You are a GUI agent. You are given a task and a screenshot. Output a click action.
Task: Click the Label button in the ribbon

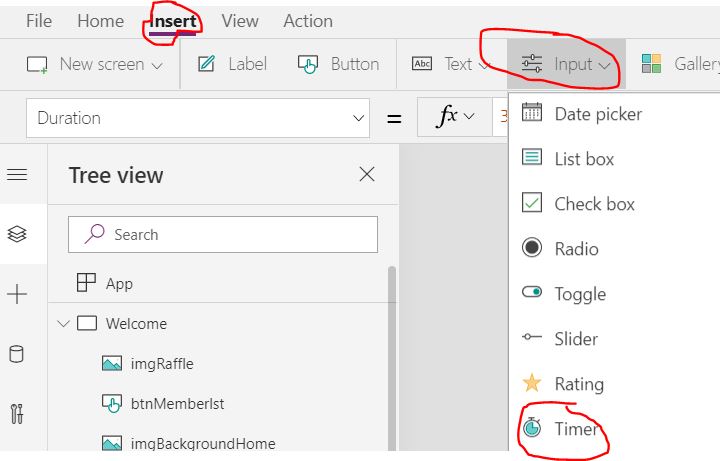click(x=232, y=64)
